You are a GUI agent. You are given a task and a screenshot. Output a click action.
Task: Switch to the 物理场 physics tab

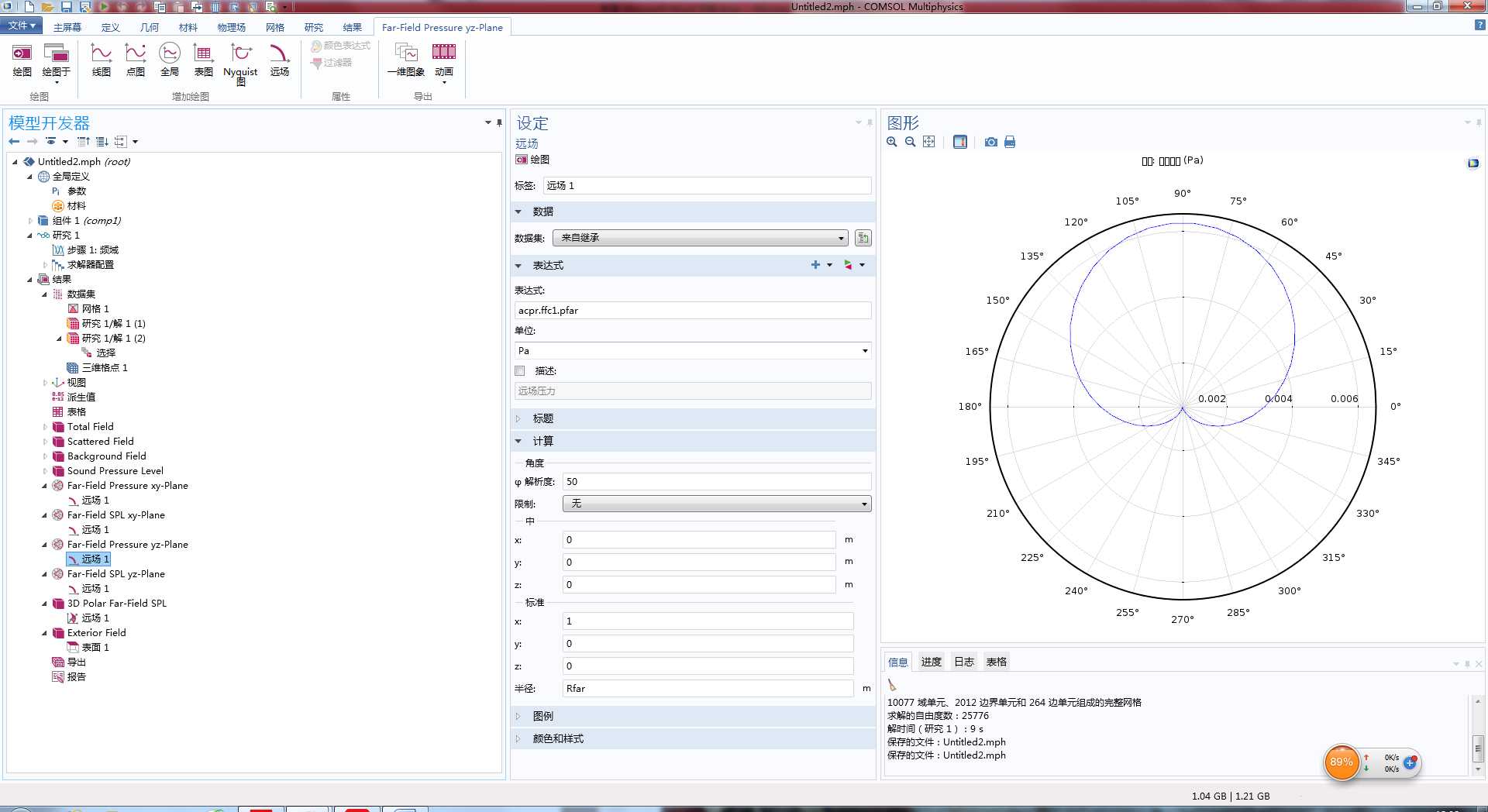(x=231, y=27)
